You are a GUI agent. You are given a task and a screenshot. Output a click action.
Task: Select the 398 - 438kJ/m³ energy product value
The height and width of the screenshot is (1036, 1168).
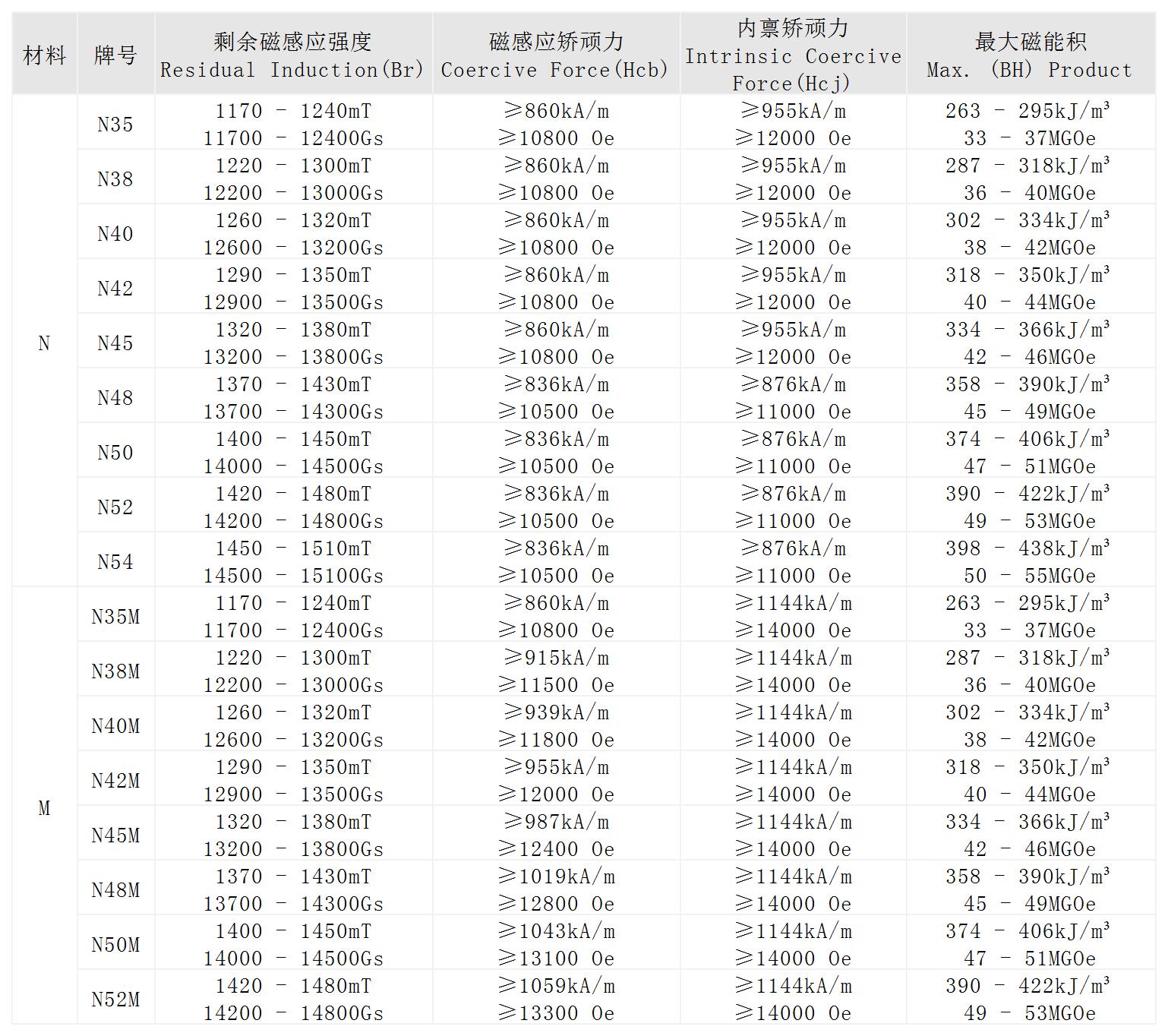[1028, 548]
